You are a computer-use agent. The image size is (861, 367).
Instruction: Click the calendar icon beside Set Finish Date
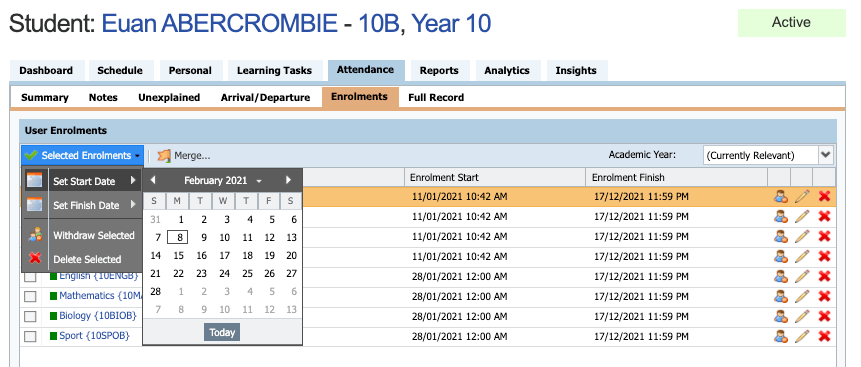pos(35,205)
